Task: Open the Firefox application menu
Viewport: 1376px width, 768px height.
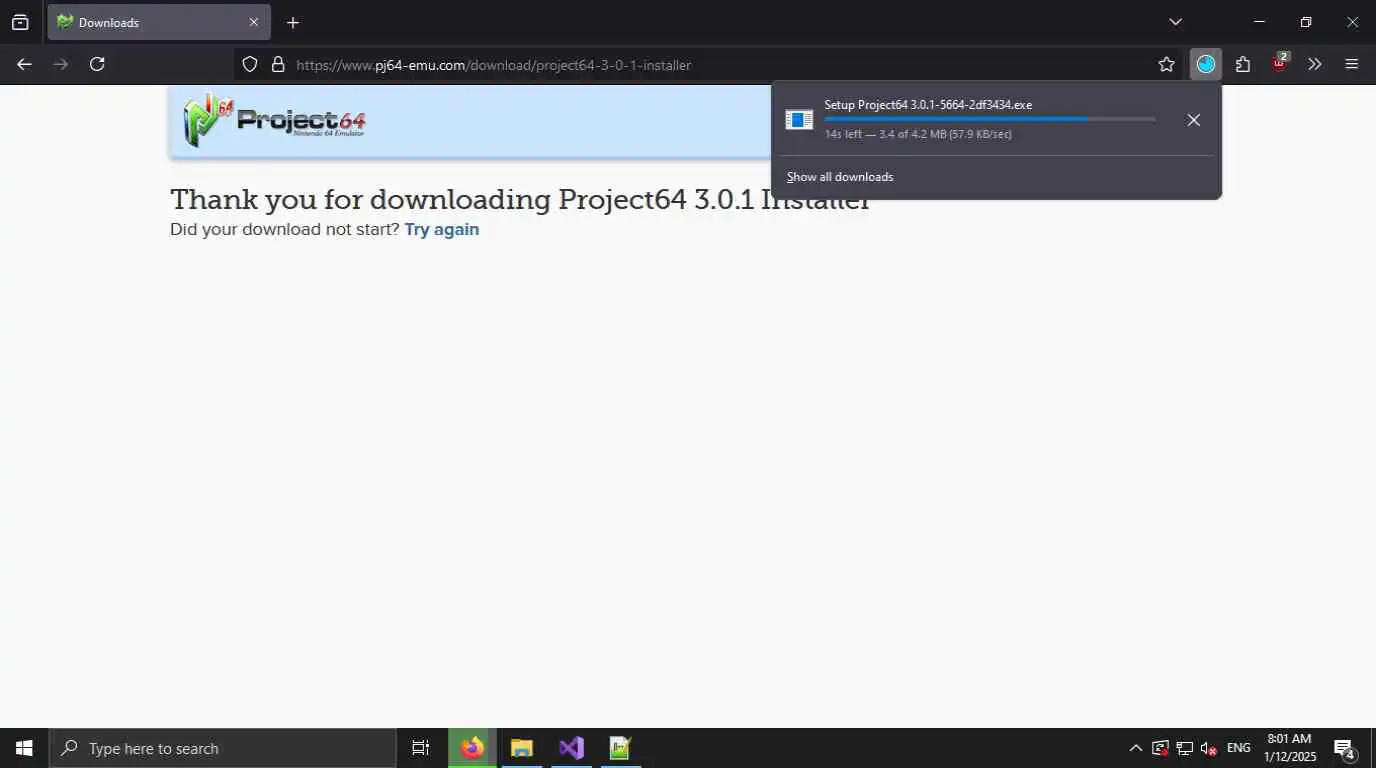Action: click(x=1352, y=64)
